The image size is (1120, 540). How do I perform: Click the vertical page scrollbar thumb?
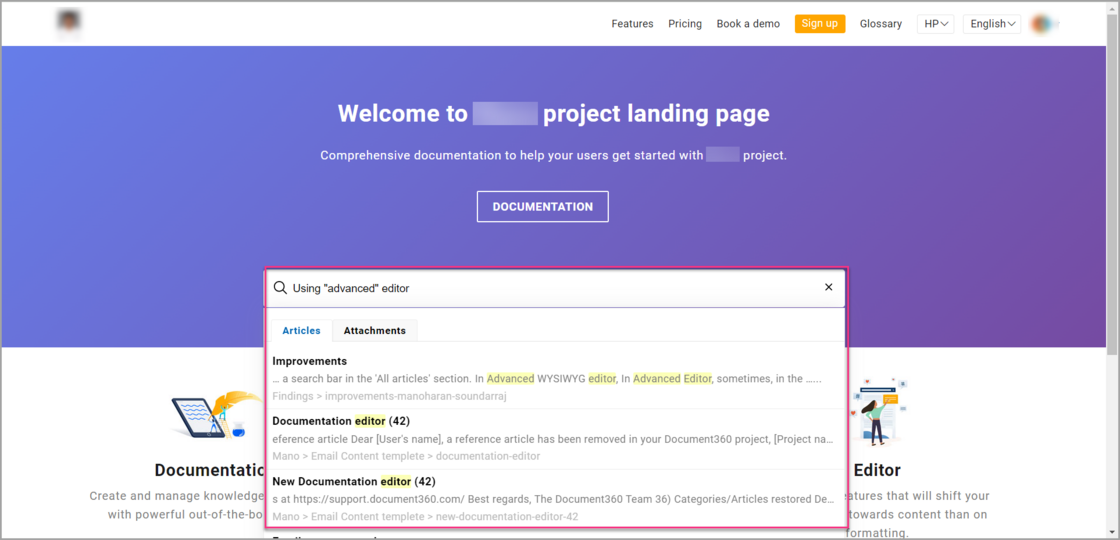(x=1111, y=180)
